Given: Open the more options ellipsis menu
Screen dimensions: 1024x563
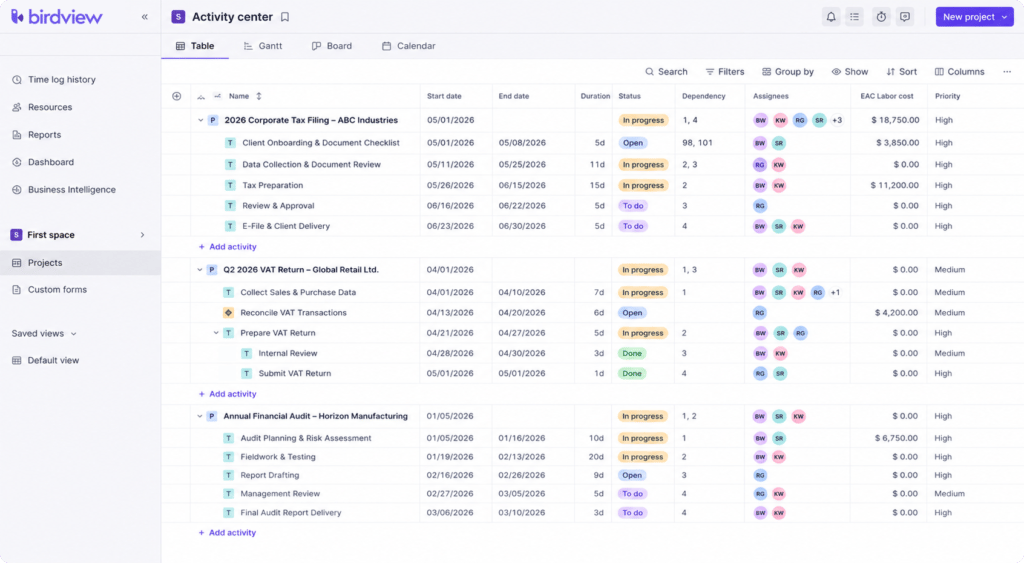Looking at the screenshot, I should point(1007,72).
